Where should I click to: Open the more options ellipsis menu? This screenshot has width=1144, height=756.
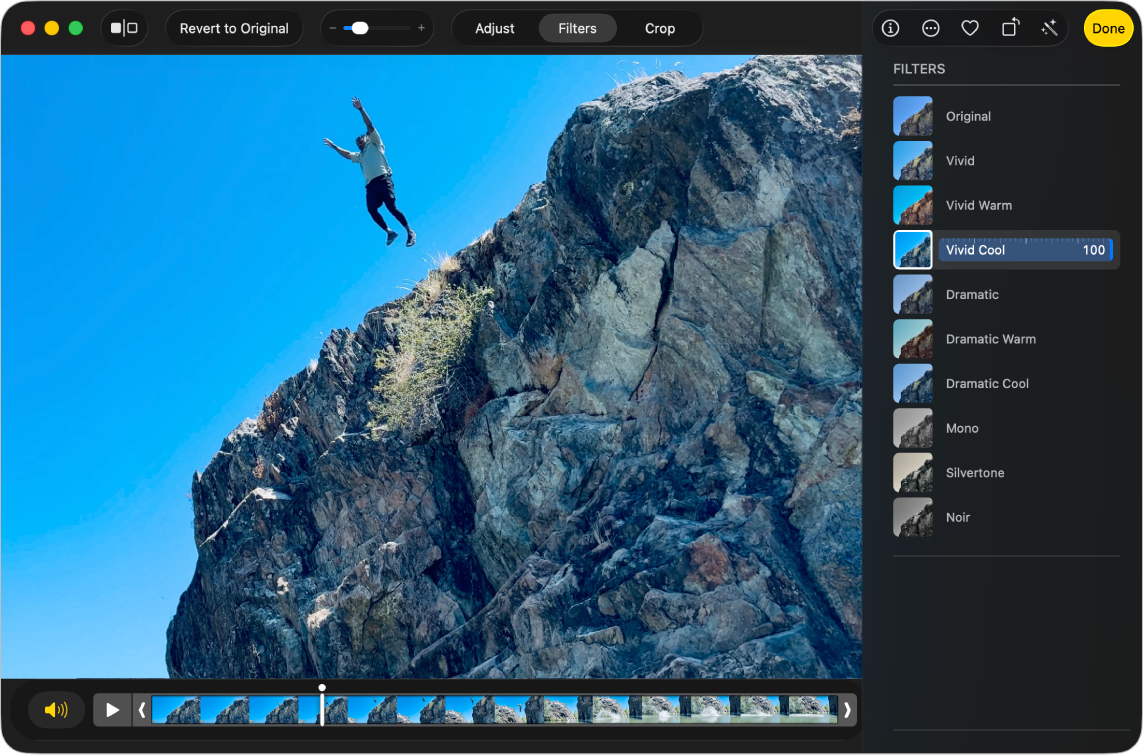click(930, 28)
